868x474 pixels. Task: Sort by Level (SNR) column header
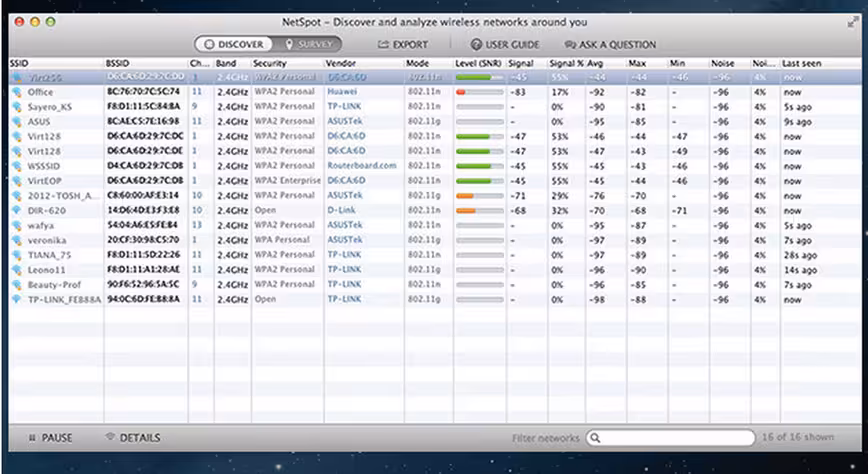[x=479, y=64]
